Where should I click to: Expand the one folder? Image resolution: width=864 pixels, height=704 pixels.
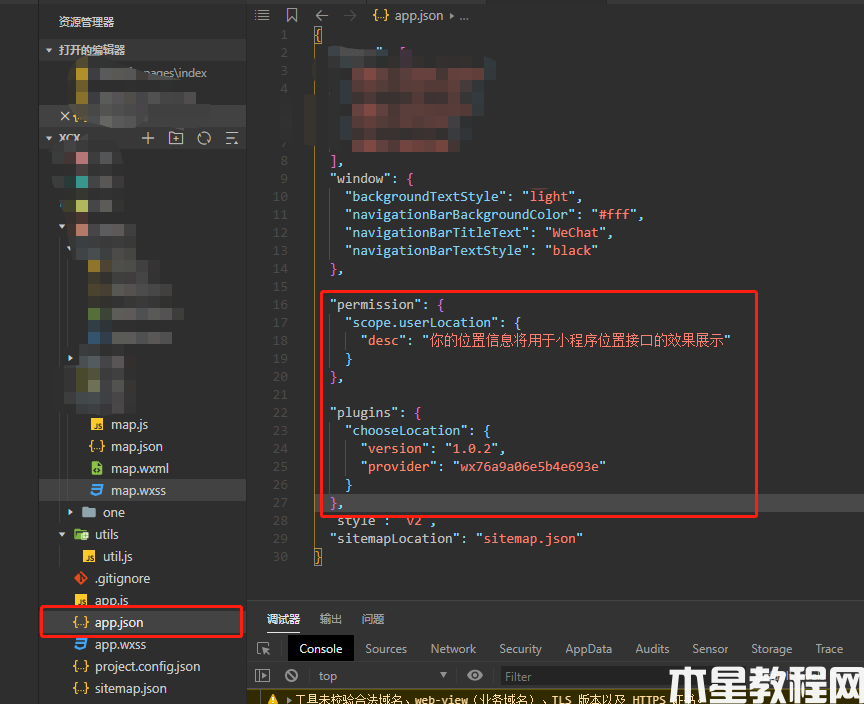click(71, 512)
